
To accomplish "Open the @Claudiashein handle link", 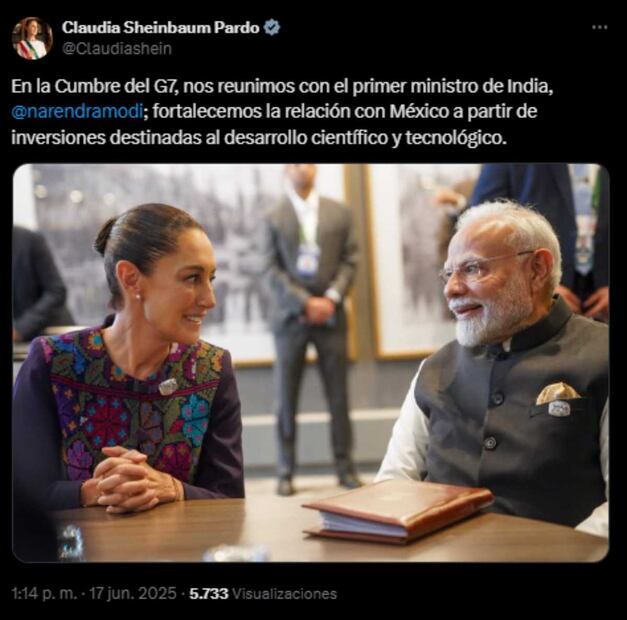I will pos(117,49).
